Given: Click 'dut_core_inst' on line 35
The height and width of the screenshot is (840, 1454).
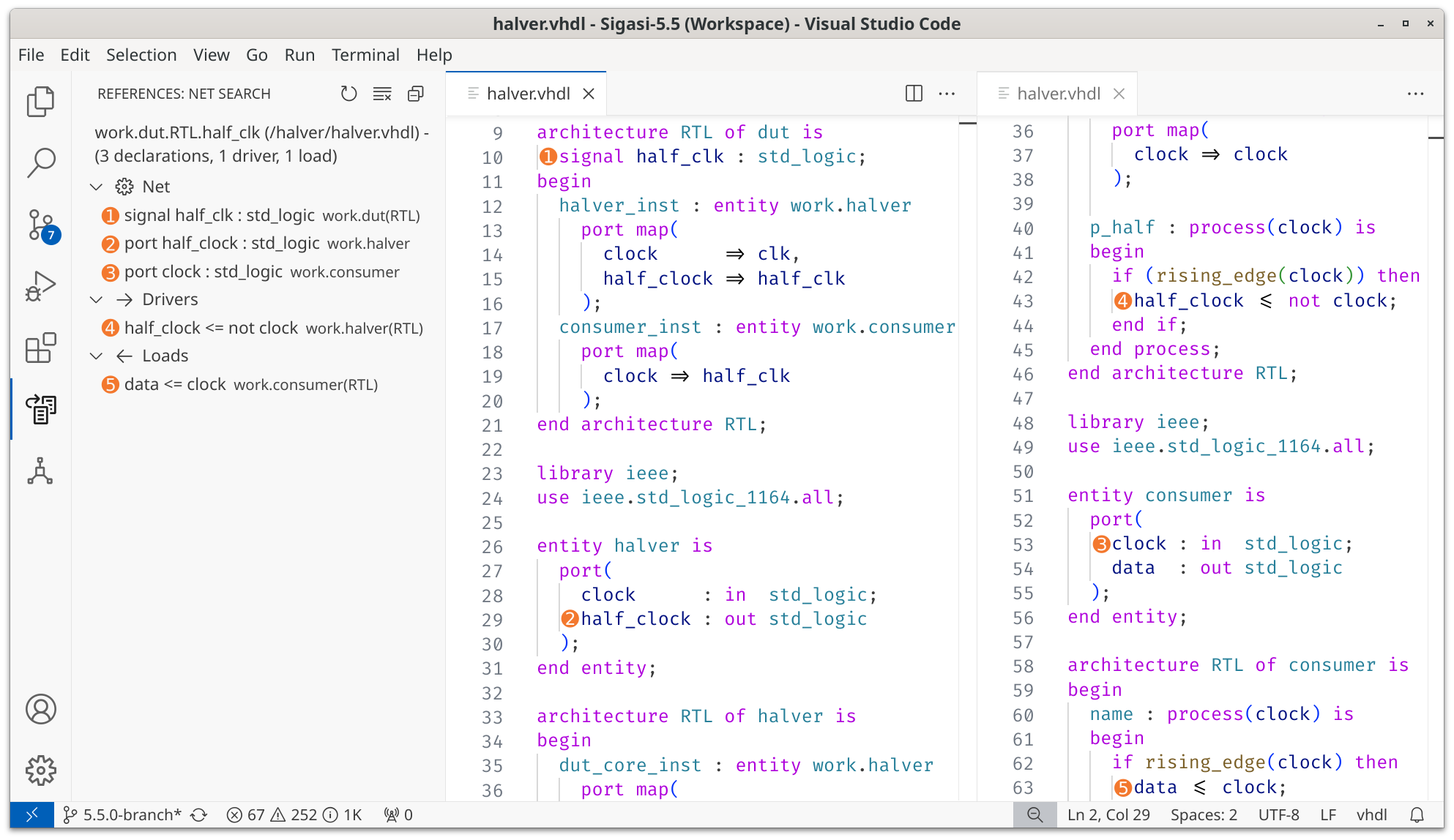Looking at the screenshot, I should point(630,765).
